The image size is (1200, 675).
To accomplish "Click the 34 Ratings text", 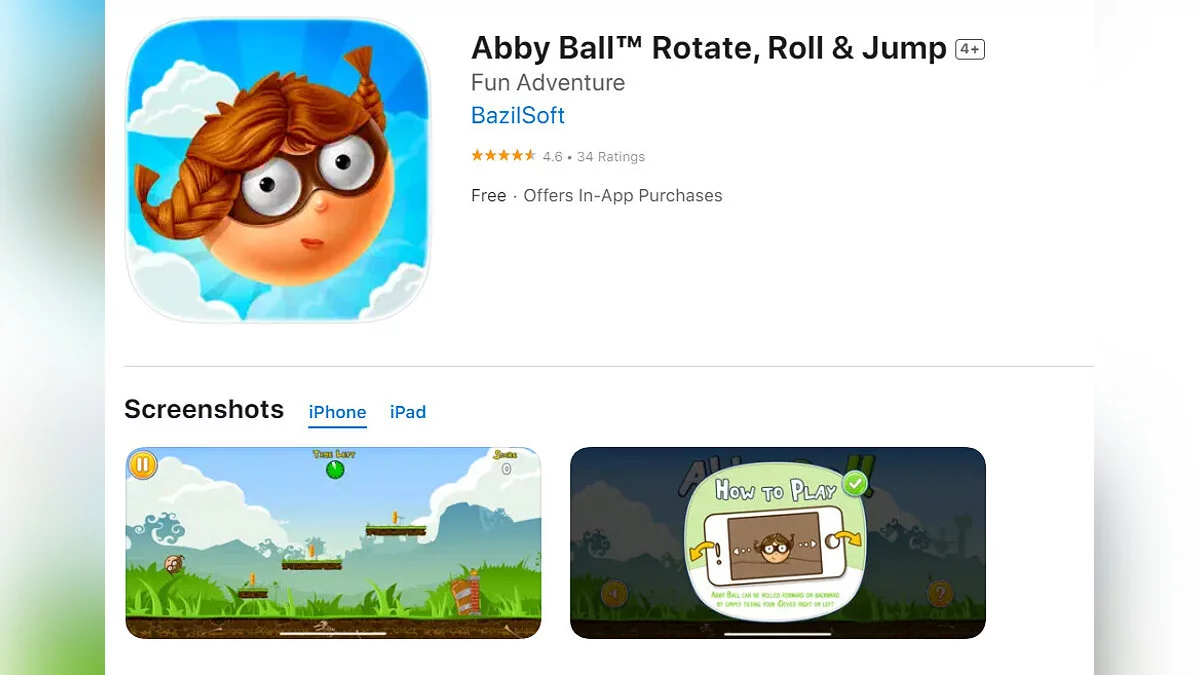I will 611,157.
